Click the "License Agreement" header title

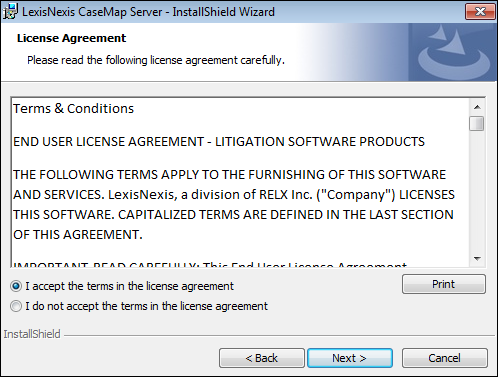71,38
